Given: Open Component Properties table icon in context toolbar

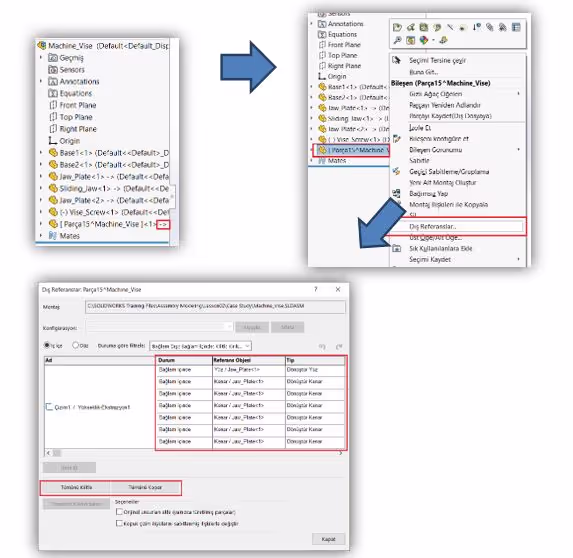Looking at the screenshot, I should 516,27.
